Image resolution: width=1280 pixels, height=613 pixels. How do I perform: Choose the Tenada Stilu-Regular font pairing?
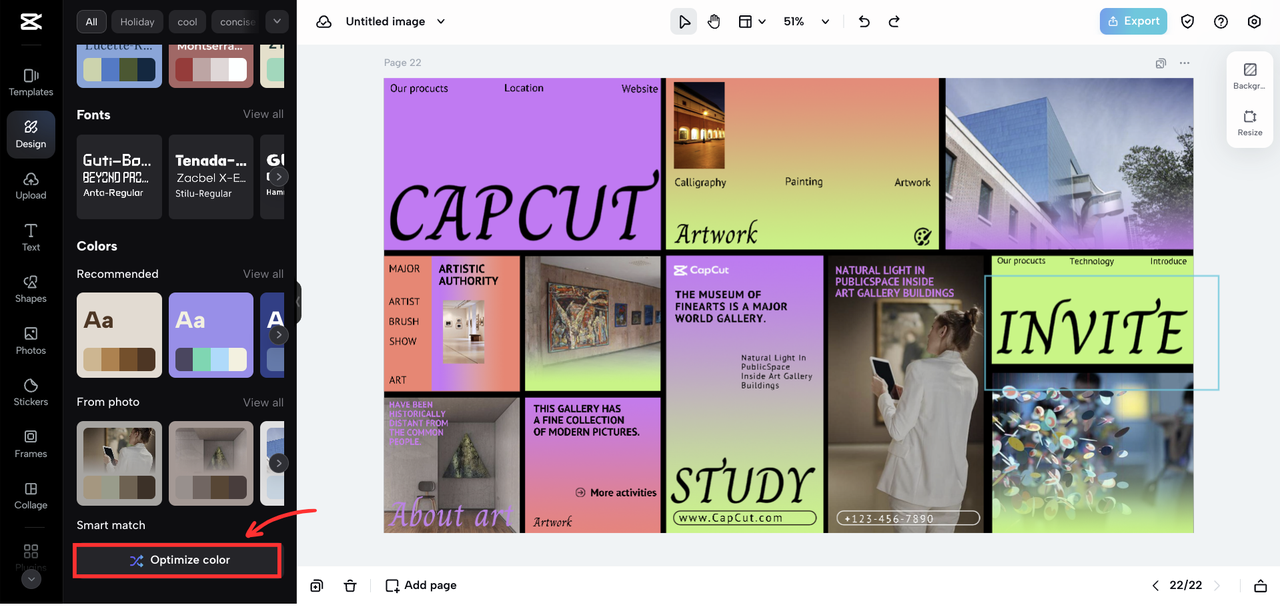(211, 177)
